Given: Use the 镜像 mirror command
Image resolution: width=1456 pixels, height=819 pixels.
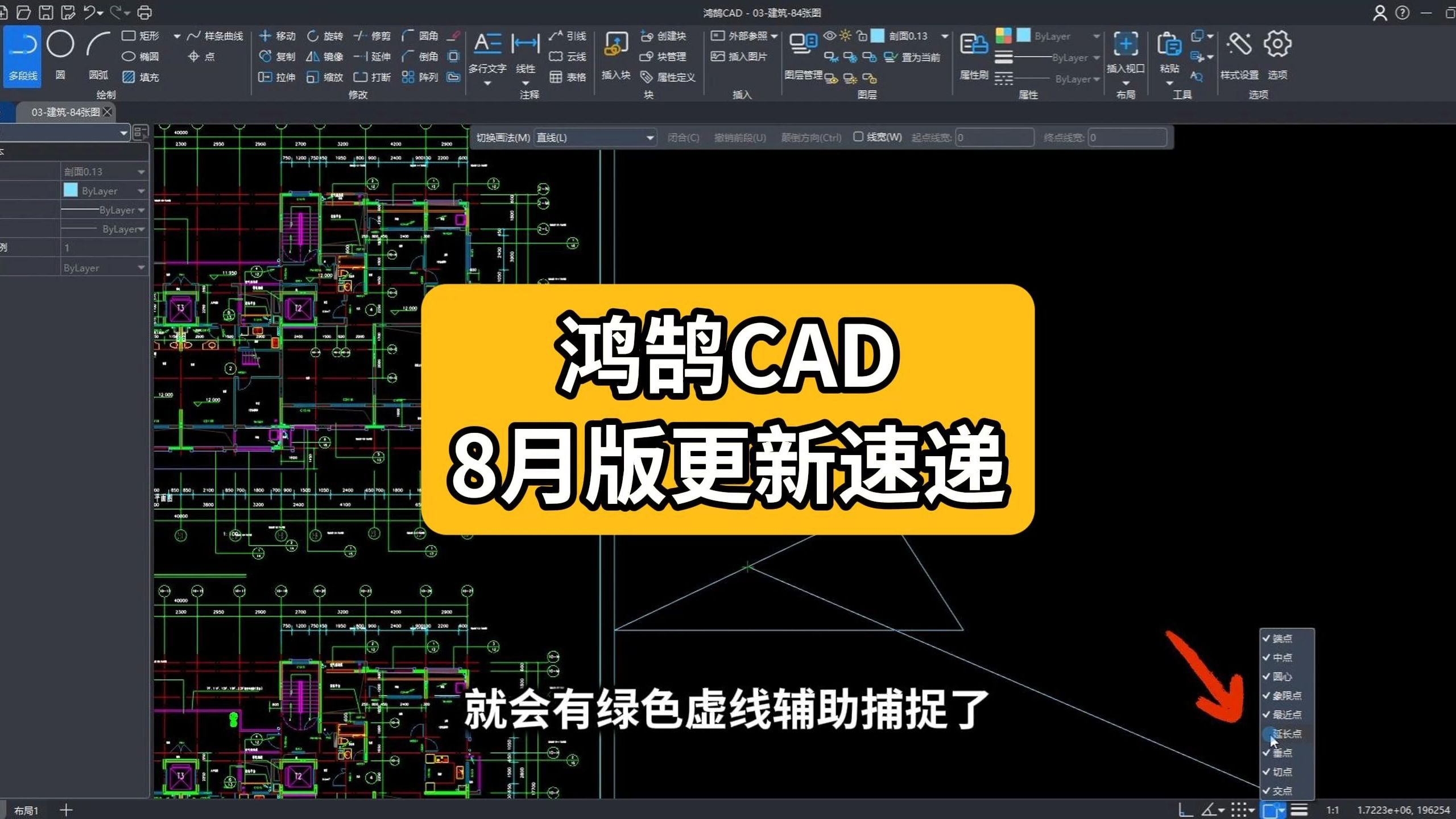Looking at the screenshot, I should [x=325, y=56].
